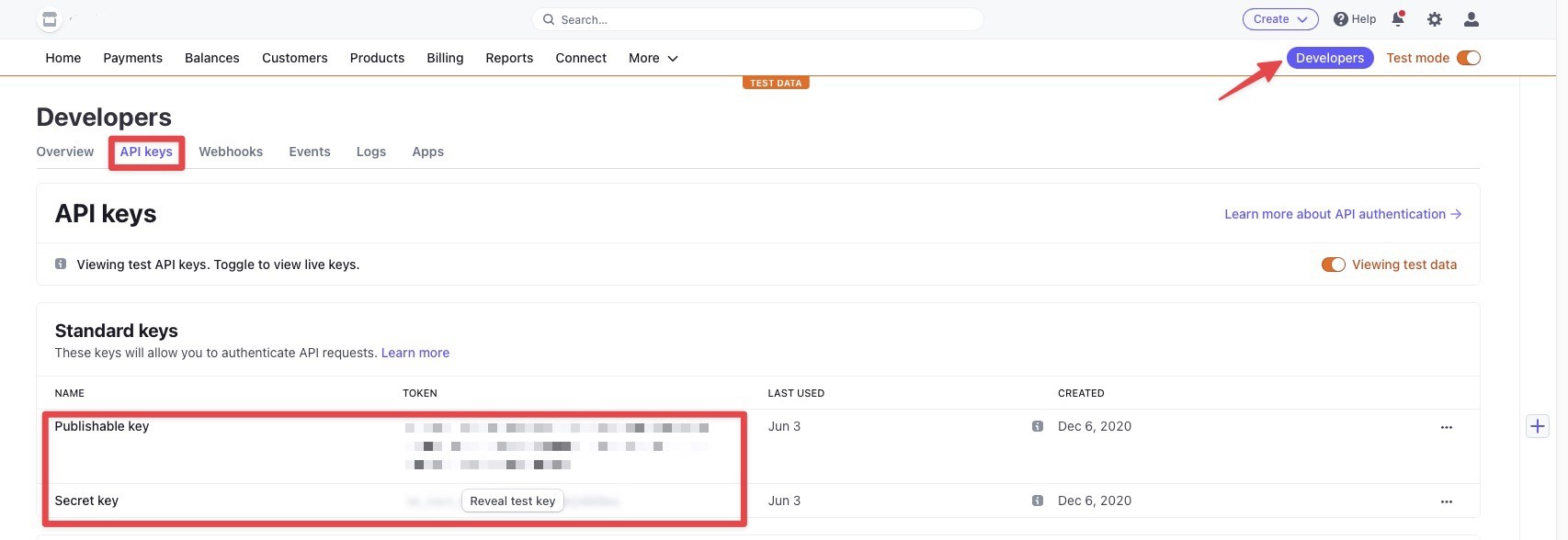Click the blurred Publishable key token
The width and height of the screenshot is (1568, 540).
click(x=557, y=446)
